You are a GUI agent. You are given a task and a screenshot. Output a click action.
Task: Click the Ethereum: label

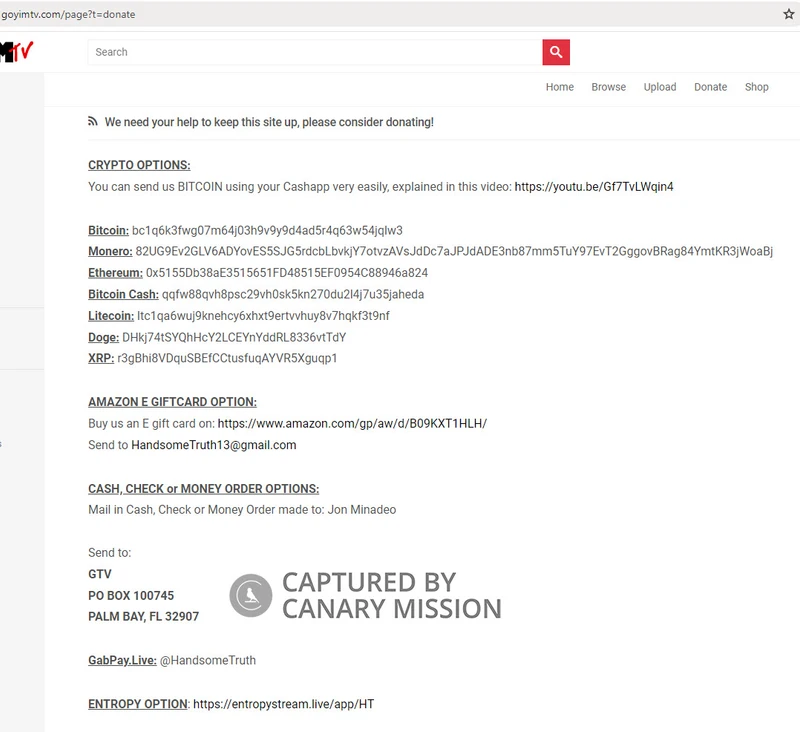(x=115, y=273)
